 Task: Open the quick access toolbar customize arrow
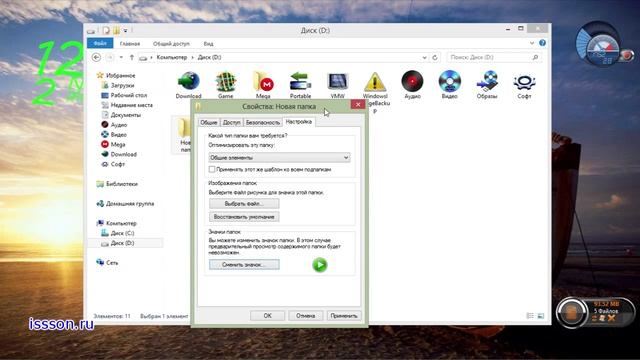(125, 31)
